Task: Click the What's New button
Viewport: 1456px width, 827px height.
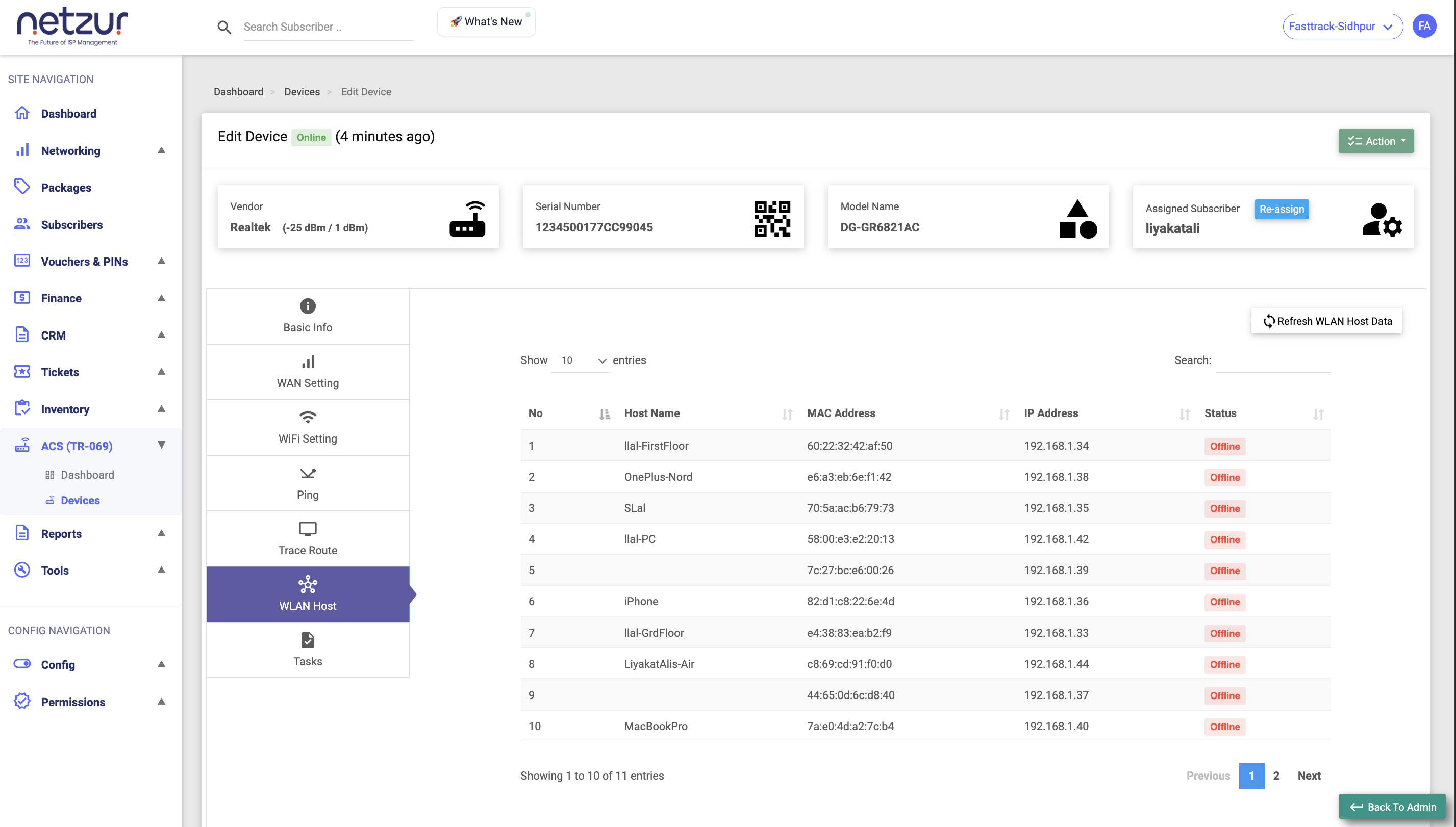Action: click(x=486, y=21)
